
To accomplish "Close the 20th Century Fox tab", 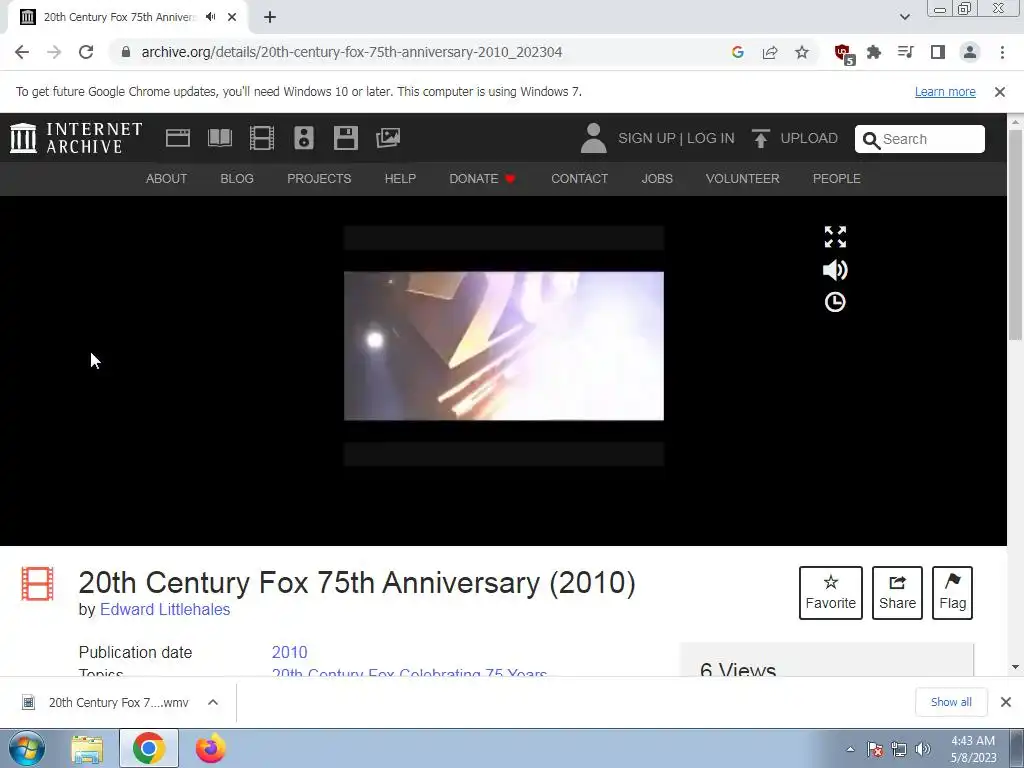I will tap(232, 17).
